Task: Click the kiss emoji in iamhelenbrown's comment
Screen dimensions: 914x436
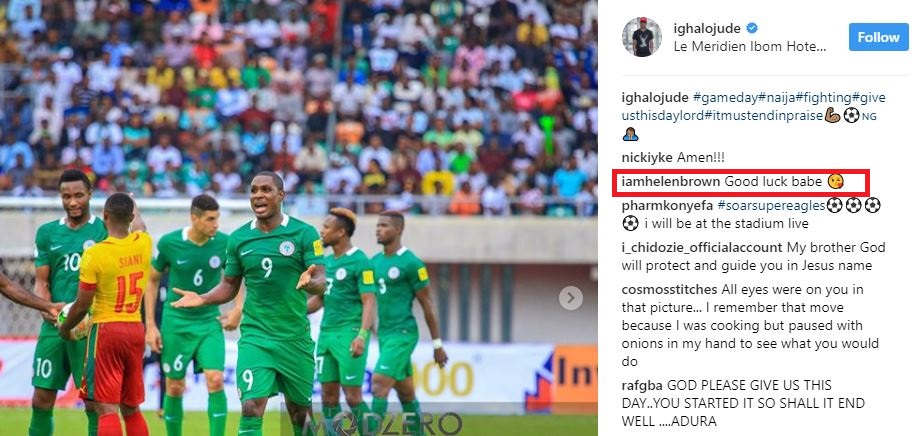Action: pyautogui.click(x=835, y=182)
